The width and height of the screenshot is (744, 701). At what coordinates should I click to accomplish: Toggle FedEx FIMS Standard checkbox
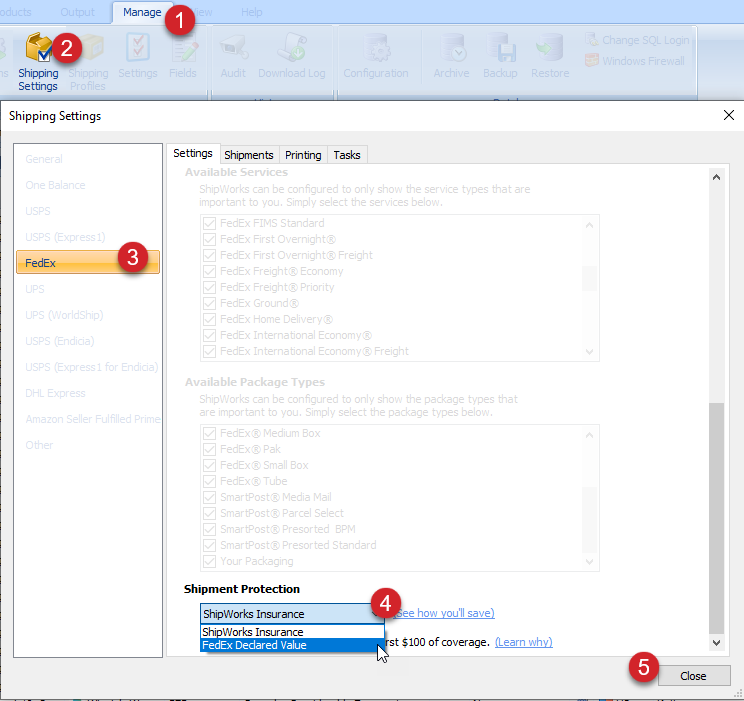pos(209,223)
